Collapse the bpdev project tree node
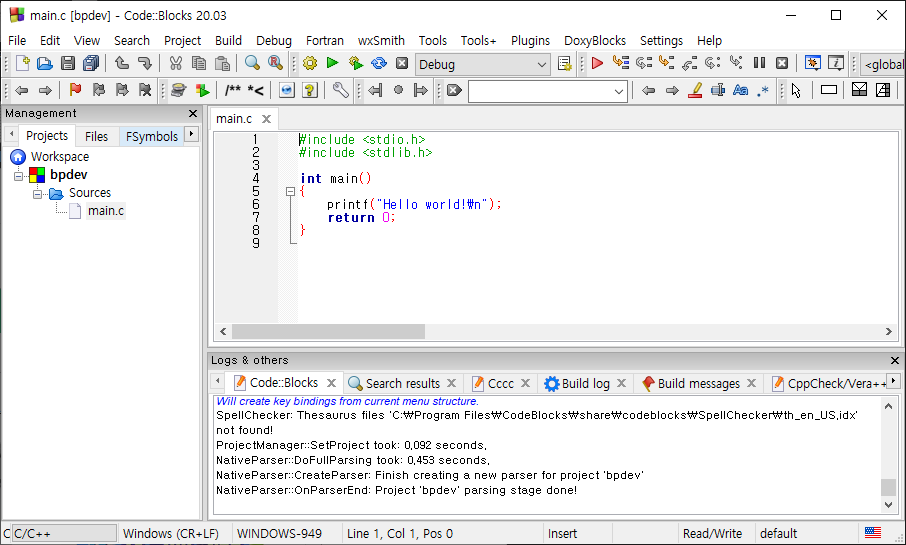This screenshot has height=545, width=906. coord(18,175)
